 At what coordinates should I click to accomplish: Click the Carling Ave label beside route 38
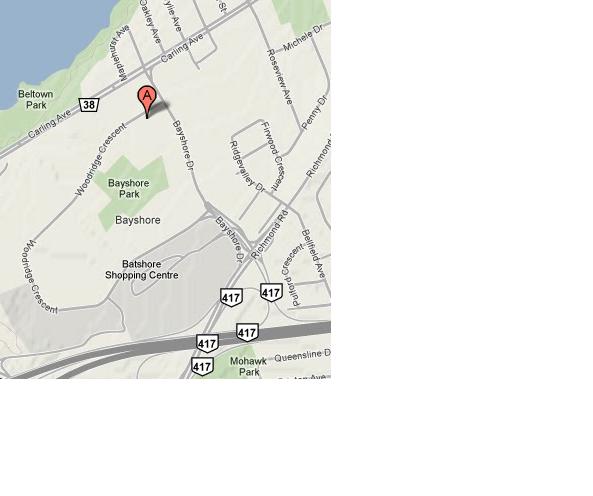point(50,123)
